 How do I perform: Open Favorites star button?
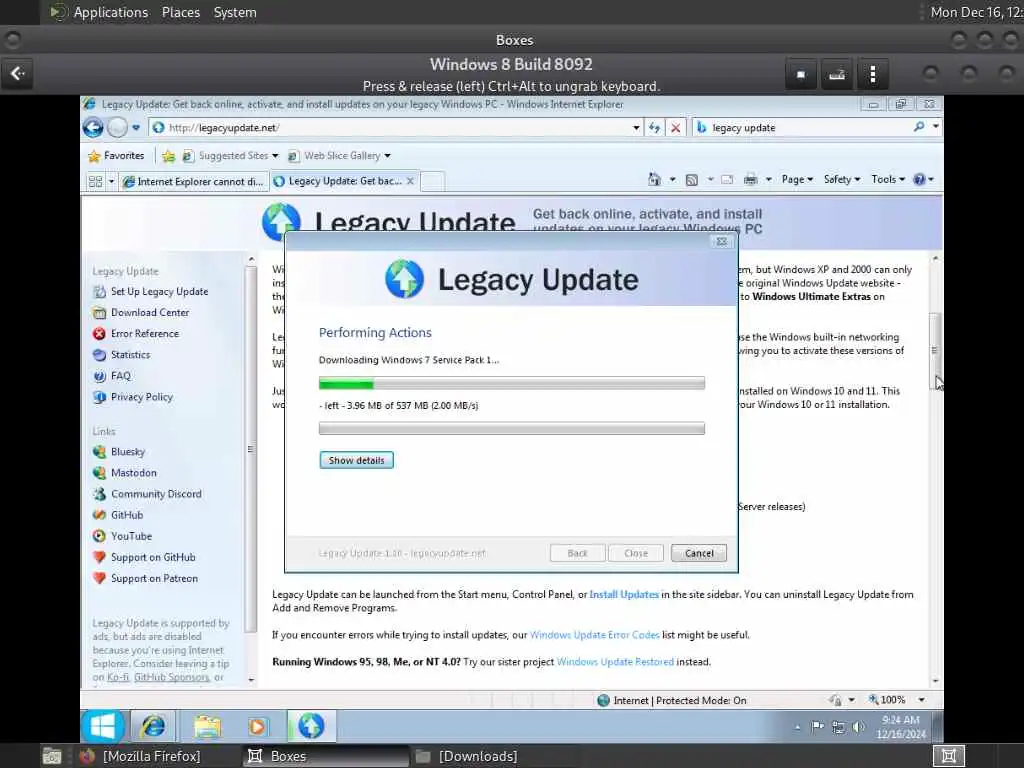click(x=116, y=155)
